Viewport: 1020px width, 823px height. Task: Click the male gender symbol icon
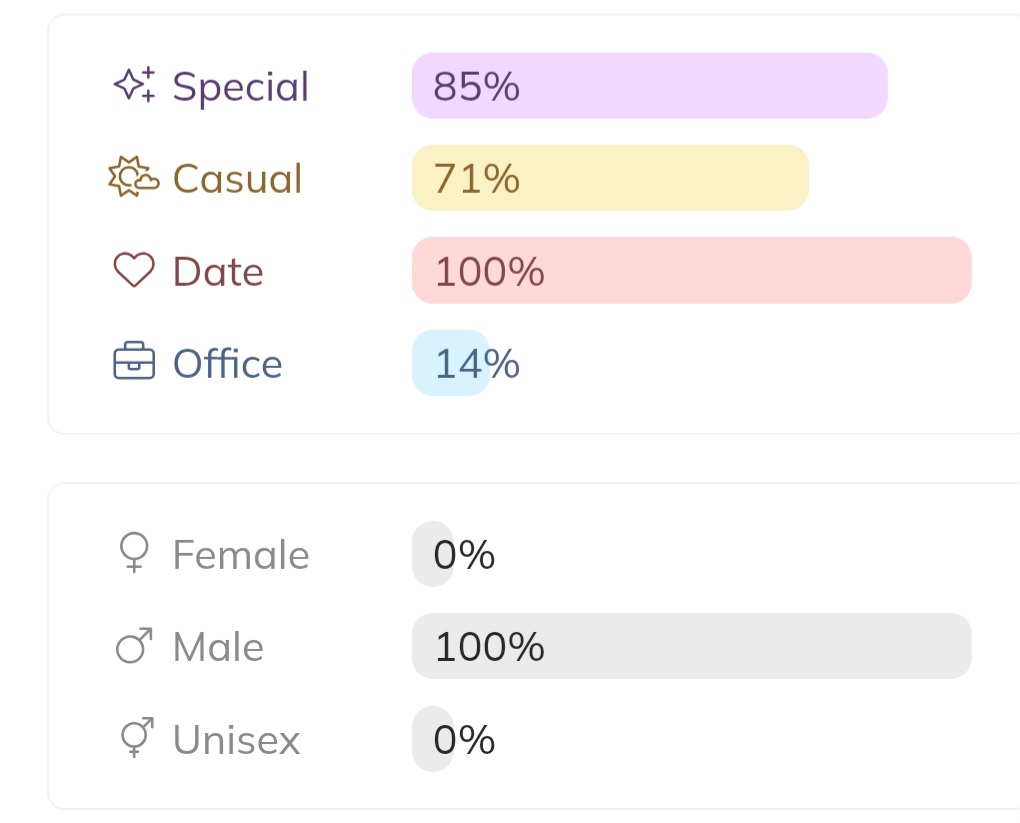point(134,646)
